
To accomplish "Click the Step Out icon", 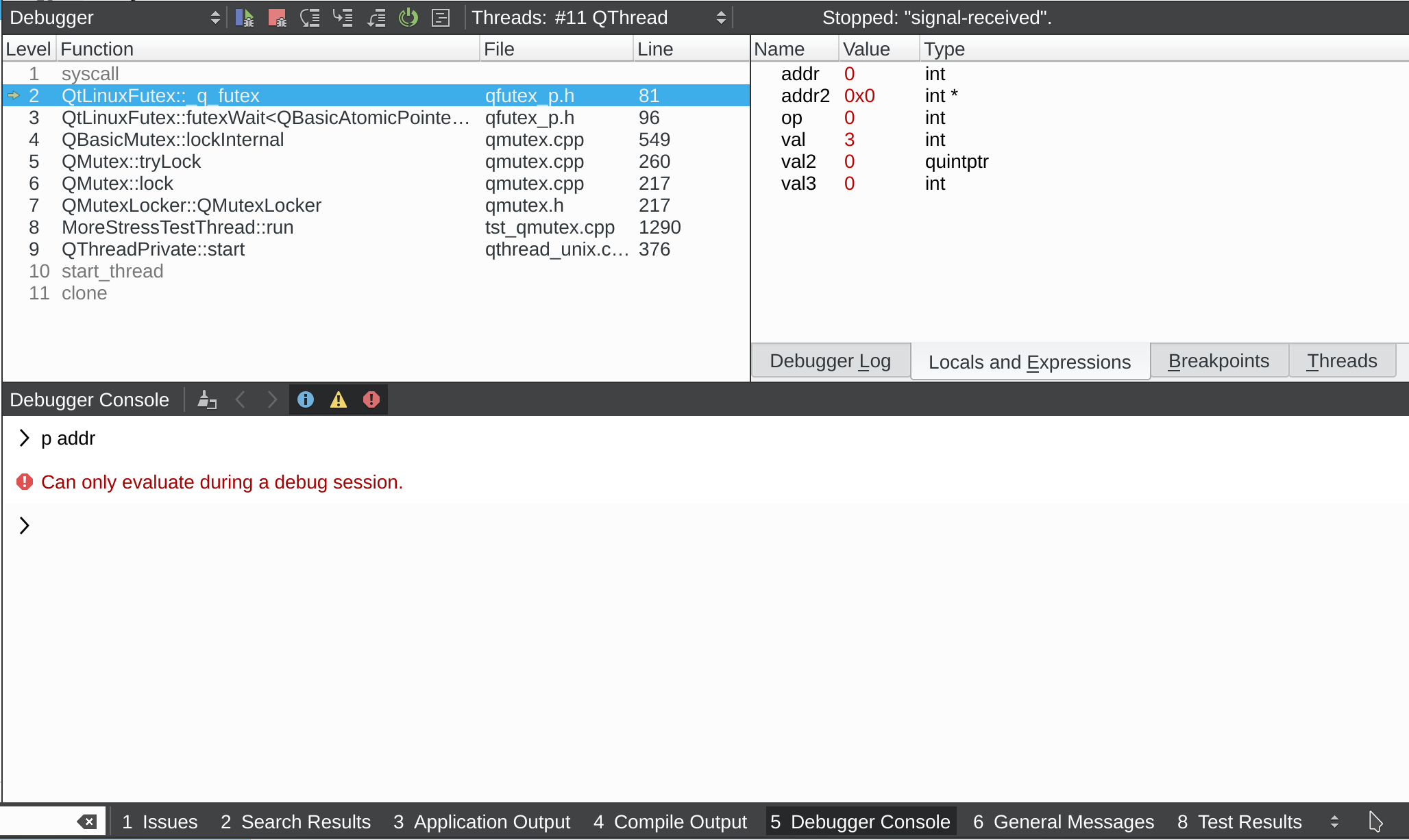I will point(376,18).
